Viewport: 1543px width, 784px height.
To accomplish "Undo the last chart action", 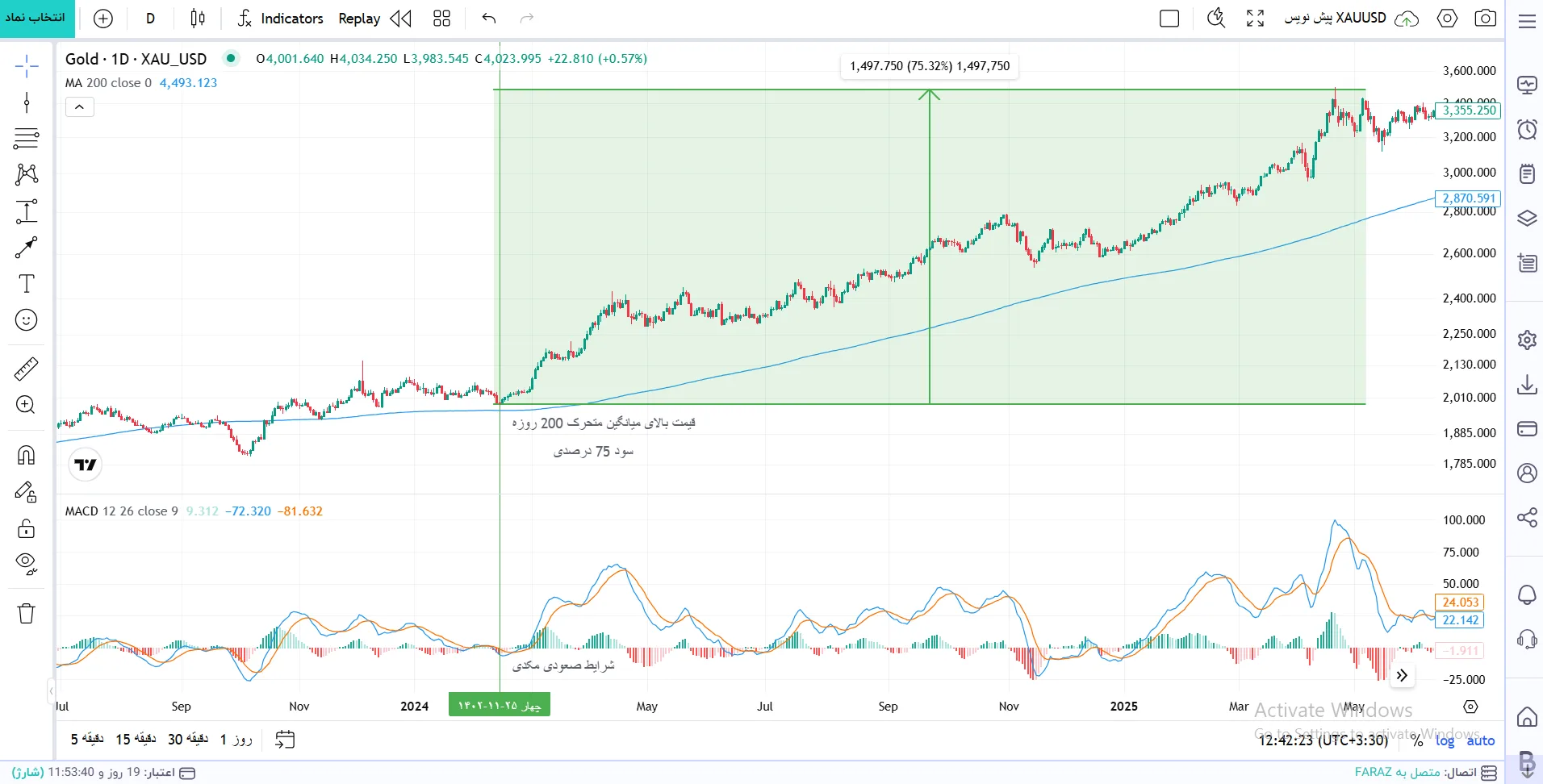I will coord(489,19).
